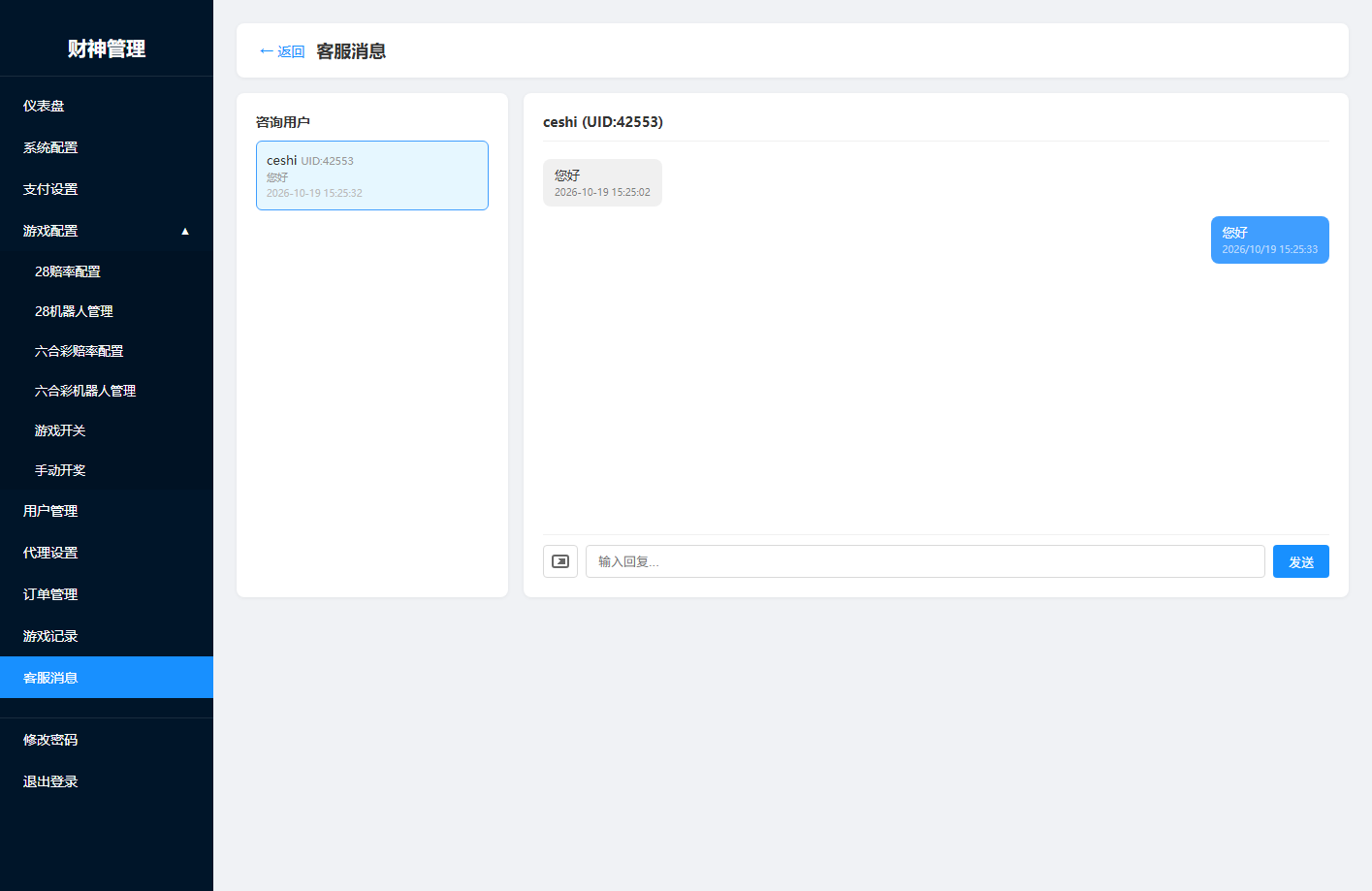Click the 咨询用户 panel heading

(283, 122)
